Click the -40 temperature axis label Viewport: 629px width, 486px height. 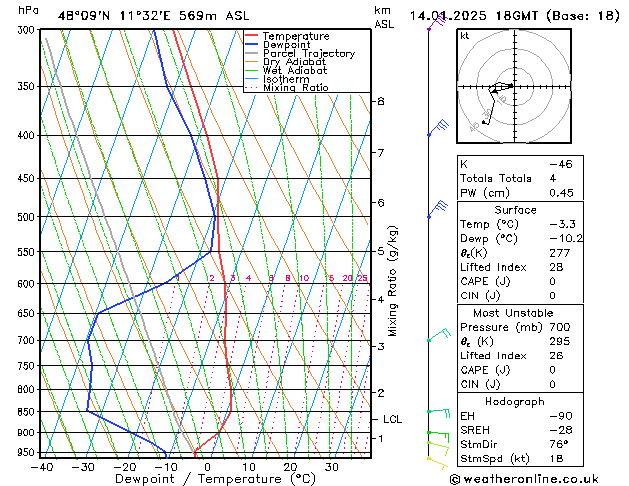tap(42, 467)
